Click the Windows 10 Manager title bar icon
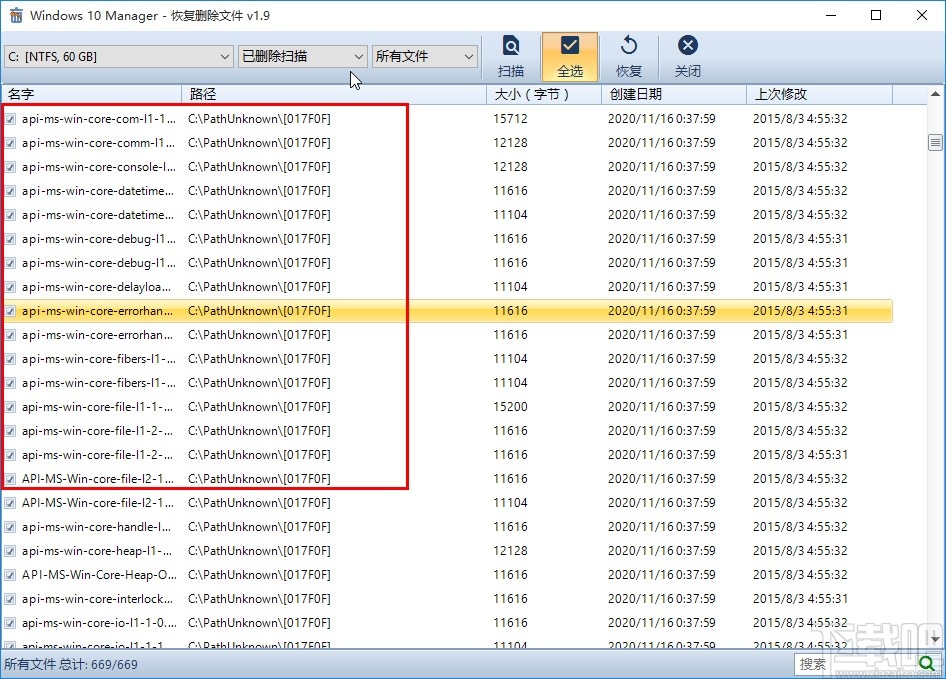 point(16,15)
